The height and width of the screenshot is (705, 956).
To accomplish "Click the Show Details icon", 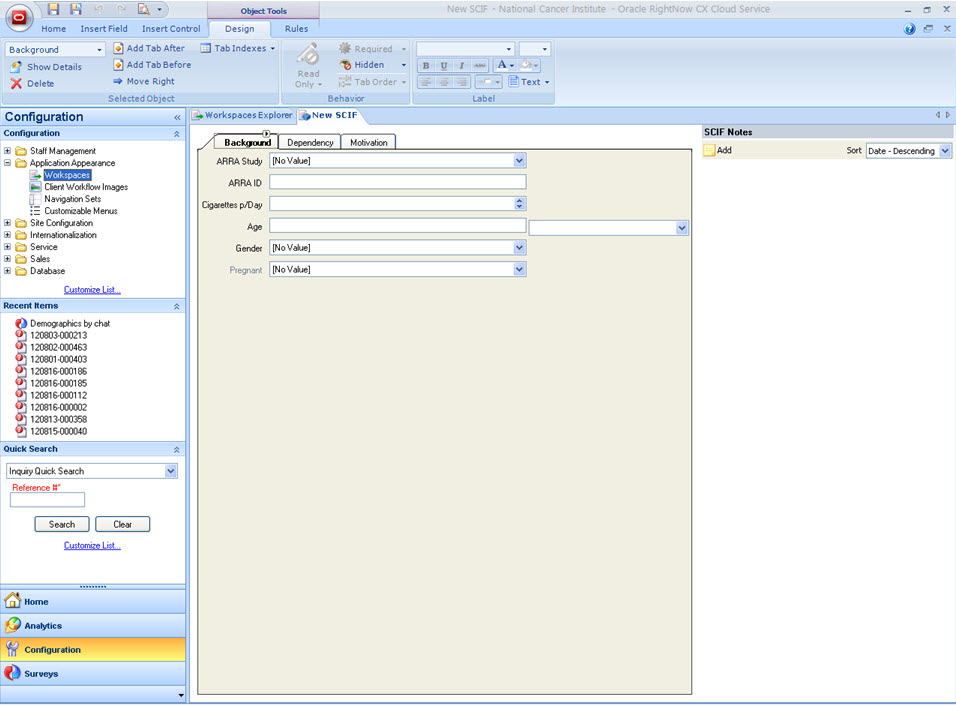I will point(16,67).
